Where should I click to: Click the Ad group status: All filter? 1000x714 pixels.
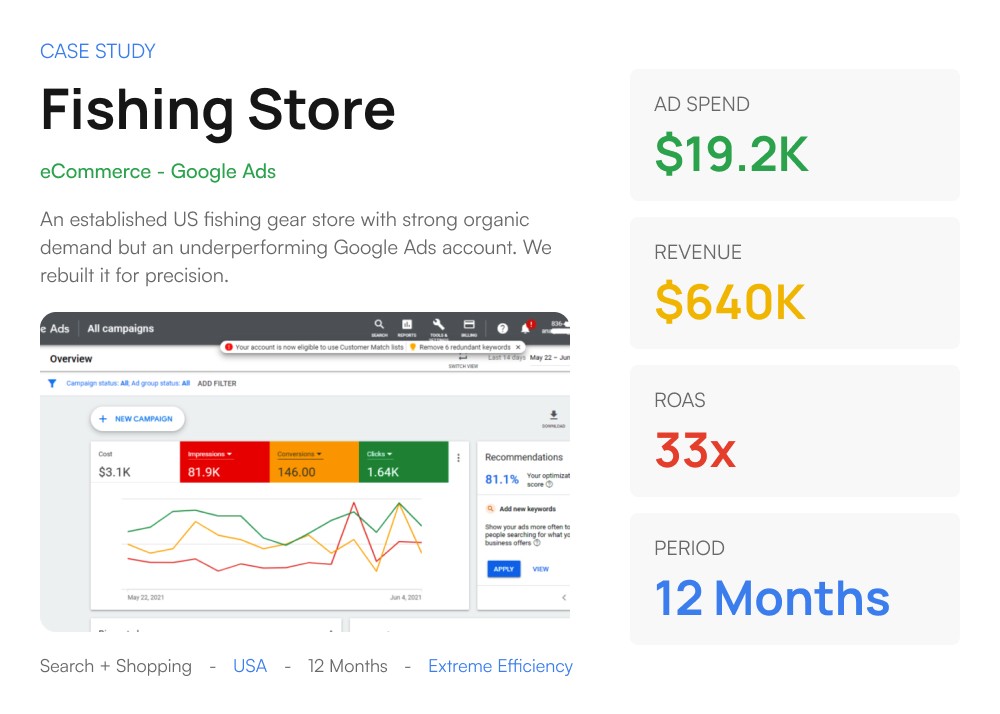[161, 383]
